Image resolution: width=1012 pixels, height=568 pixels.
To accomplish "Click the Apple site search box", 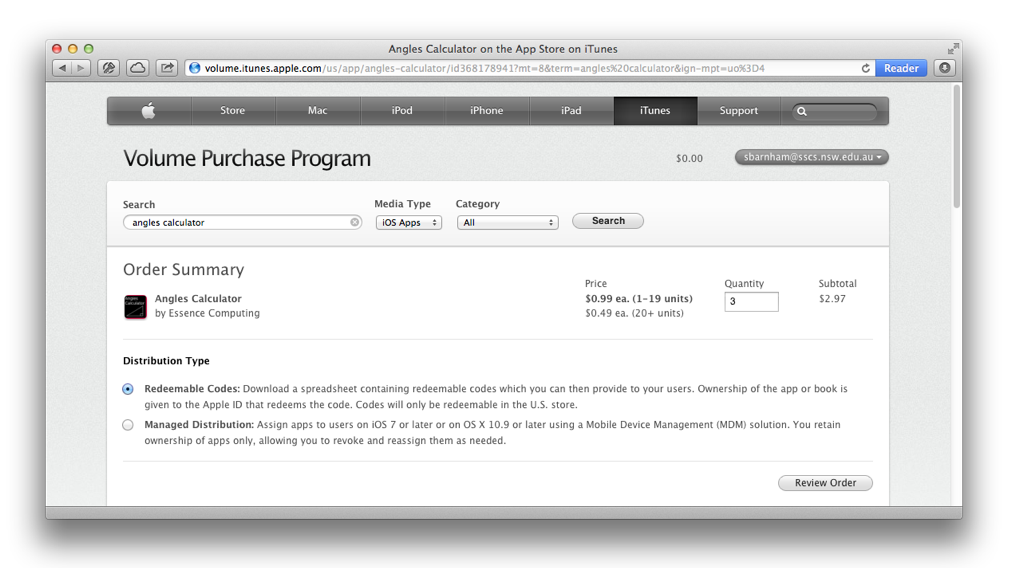I will pyautogui.click(x=835, y=111).
